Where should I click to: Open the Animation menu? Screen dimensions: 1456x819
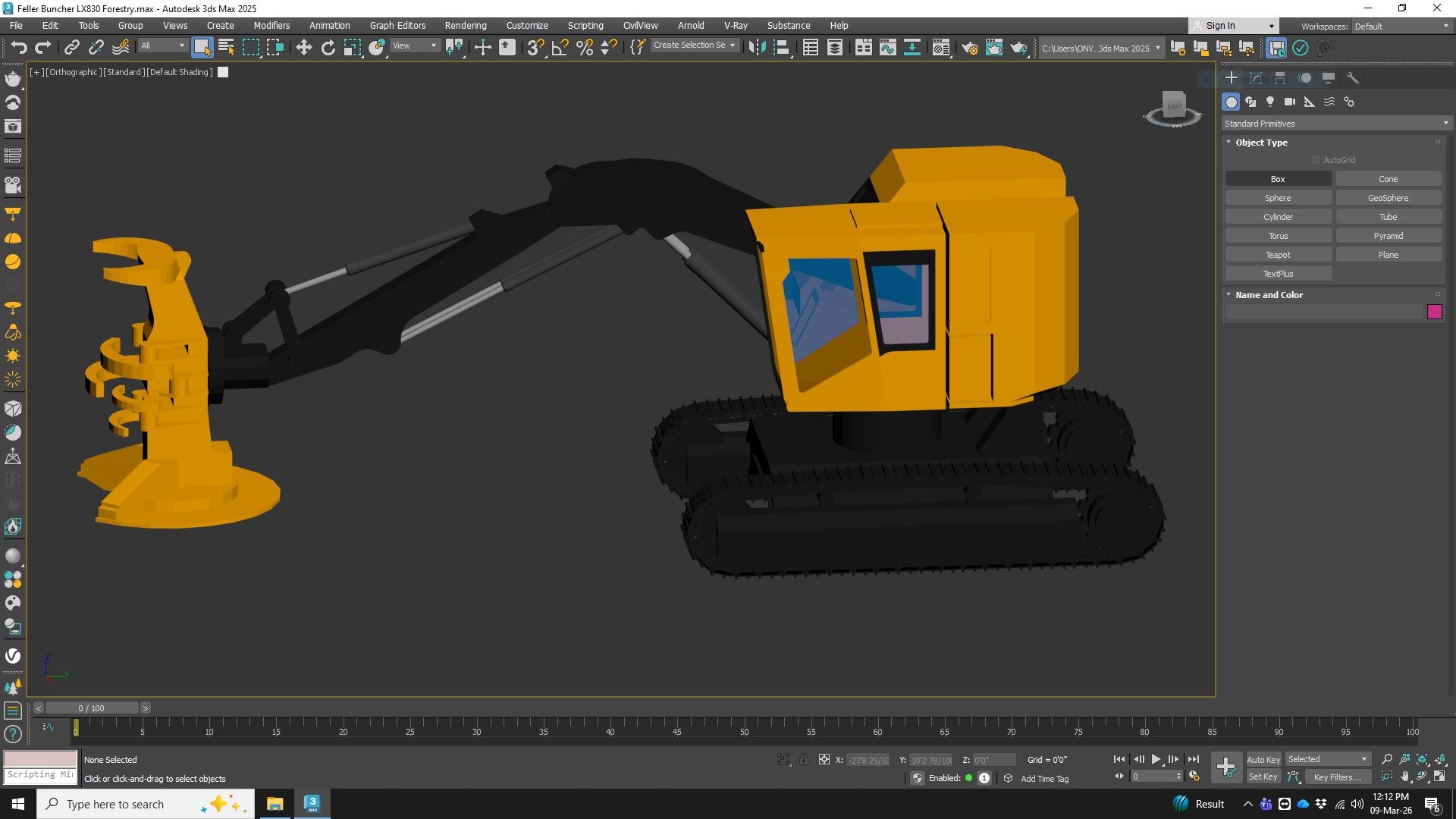tap(329, 25)
